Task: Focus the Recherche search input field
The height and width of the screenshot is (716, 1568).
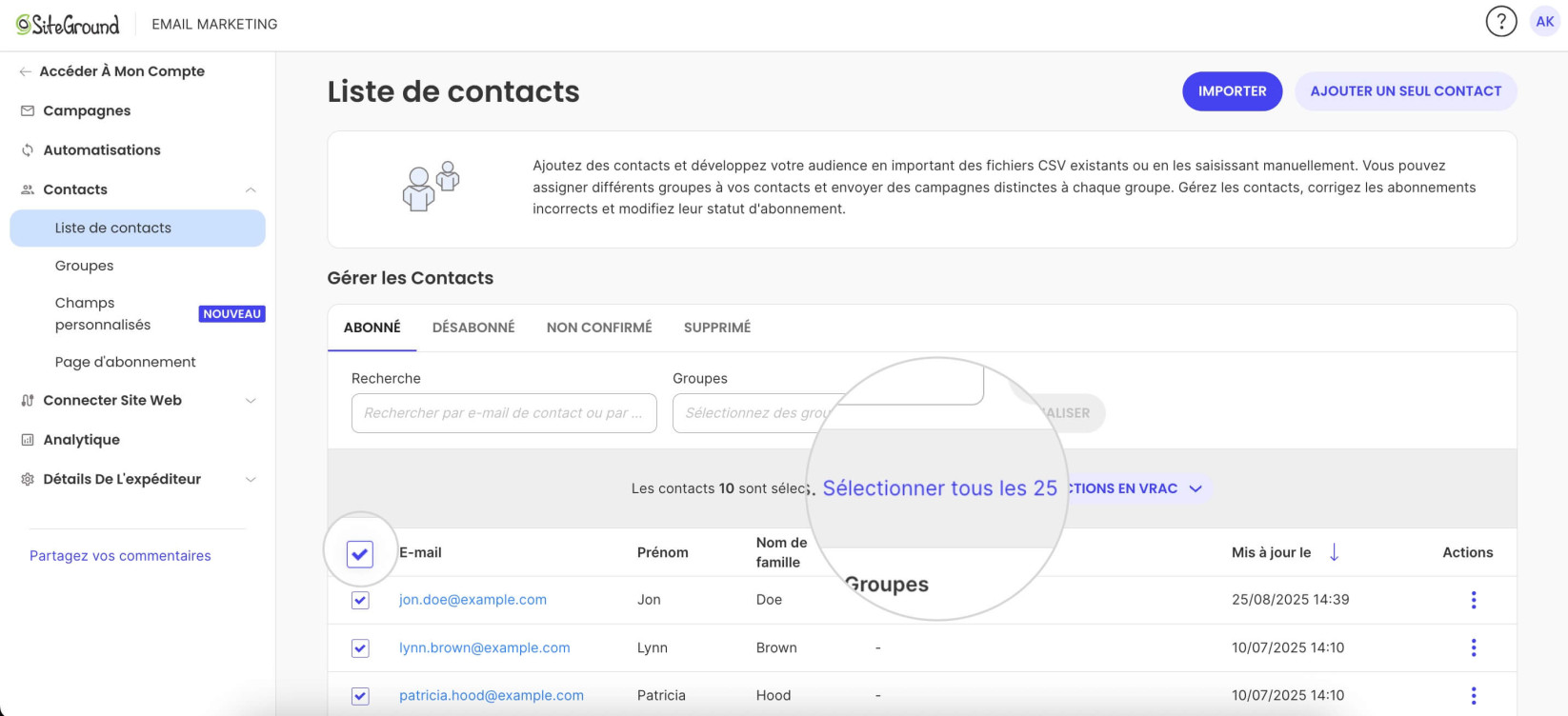Action: click(504, 413)
